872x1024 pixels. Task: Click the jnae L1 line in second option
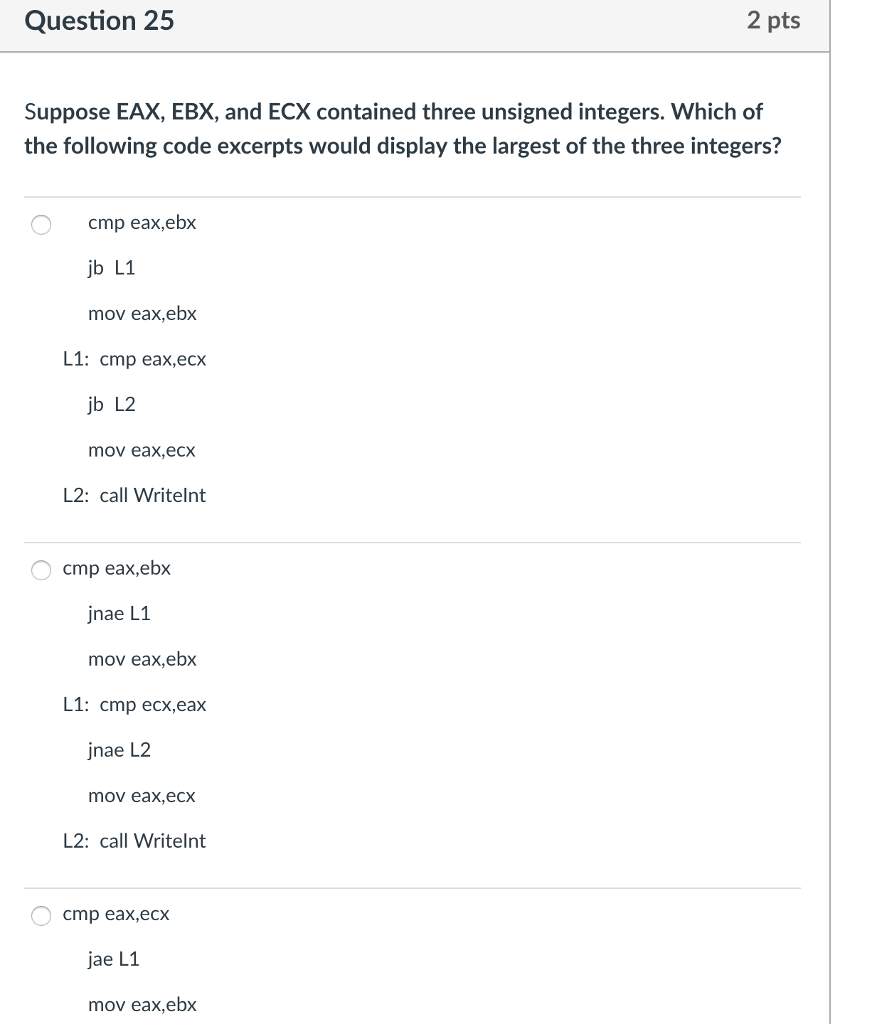118,613
